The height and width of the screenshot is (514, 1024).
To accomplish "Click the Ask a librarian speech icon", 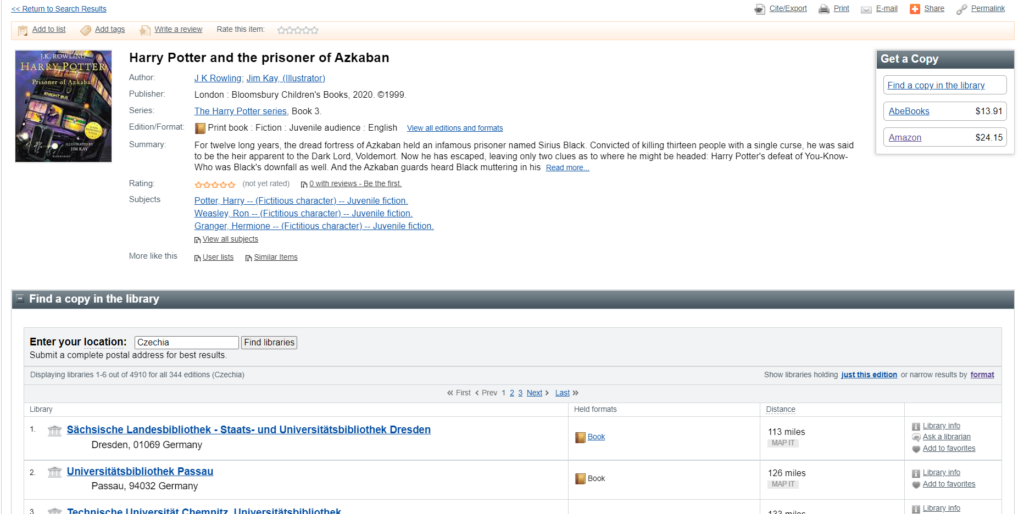I will [x=916, y=437].
